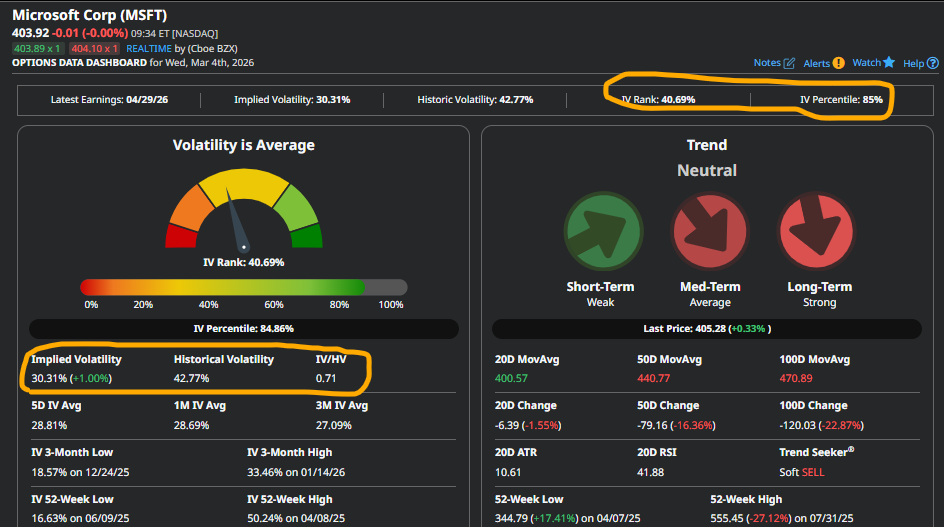This screenshot has height=527, width=944.
Task: Click the IV Percentile: 84.86% bar
Action: (x=244, y=329)
